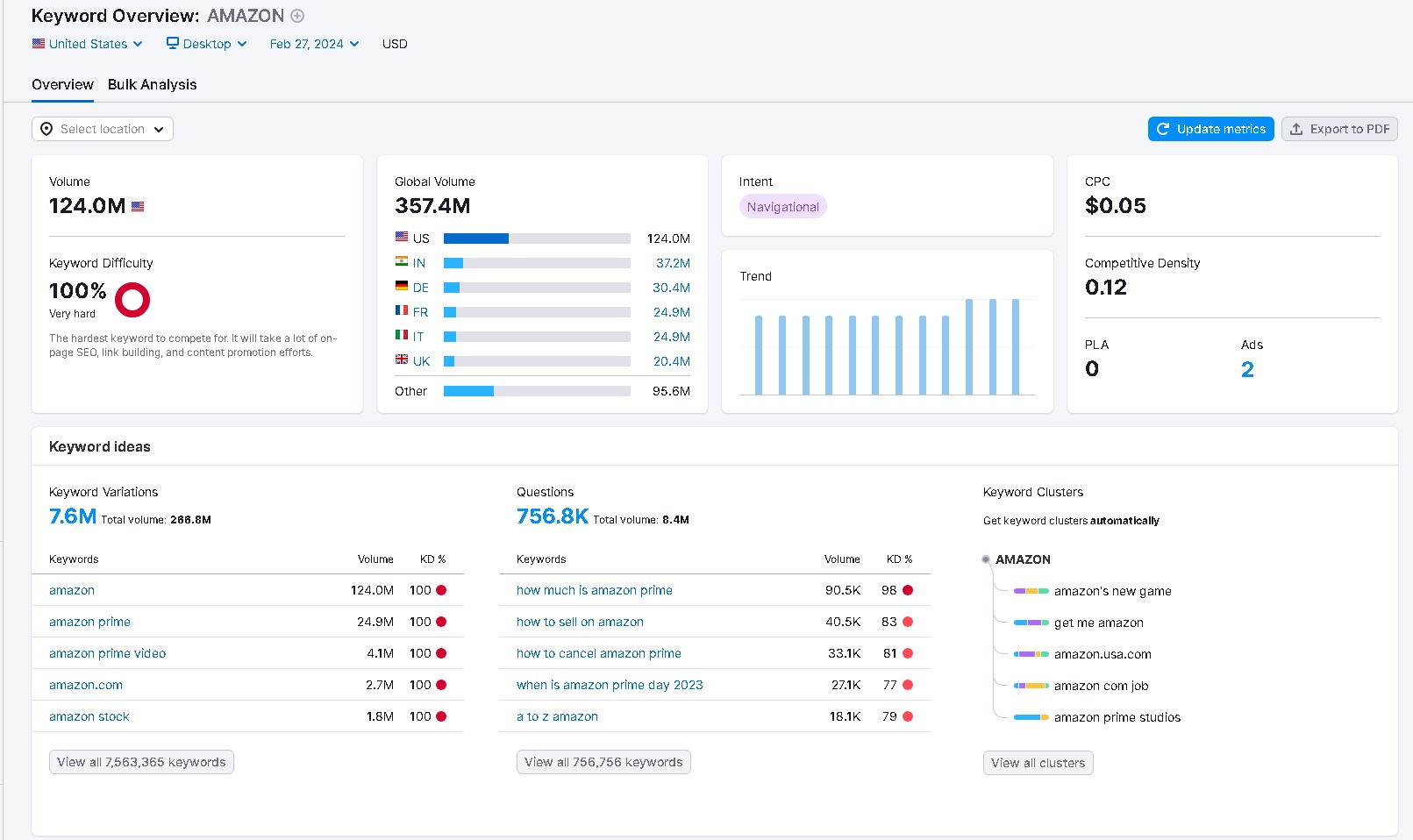Viewport: 1413px width, 840px height.
Task: Open the United States country dropdown
Action: tap(88, 44)
